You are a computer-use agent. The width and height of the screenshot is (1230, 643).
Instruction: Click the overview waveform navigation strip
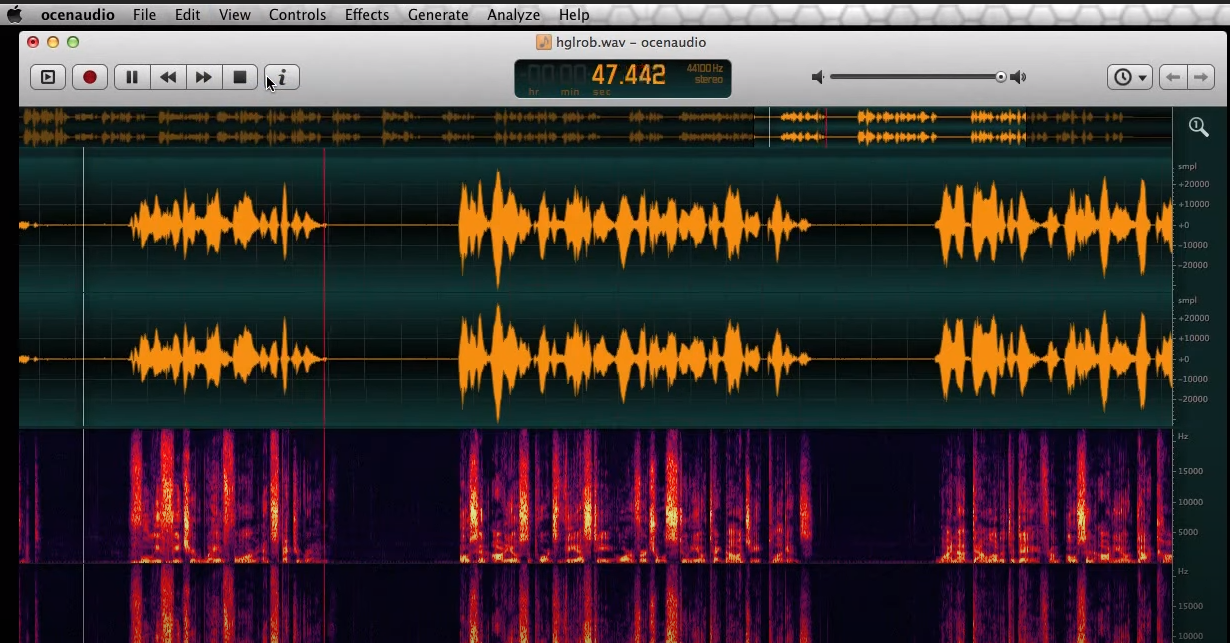click(595, 127)
